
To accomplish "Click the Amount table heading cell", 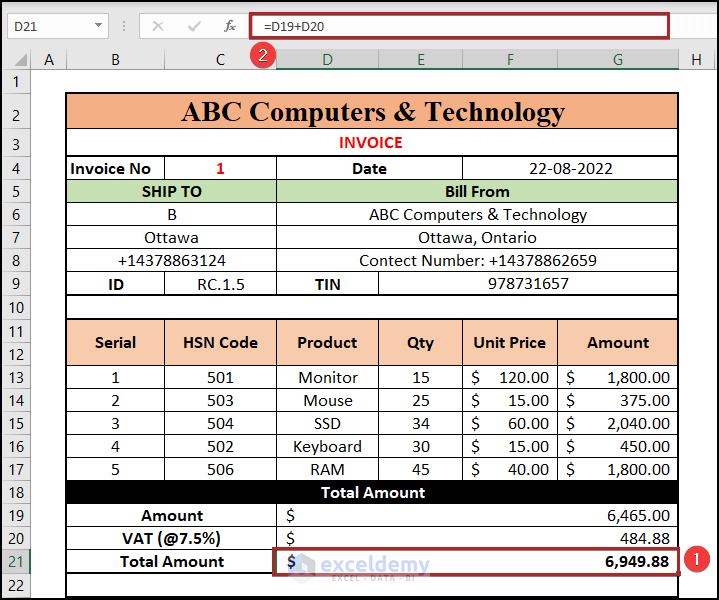I will [x=618, y=343].
